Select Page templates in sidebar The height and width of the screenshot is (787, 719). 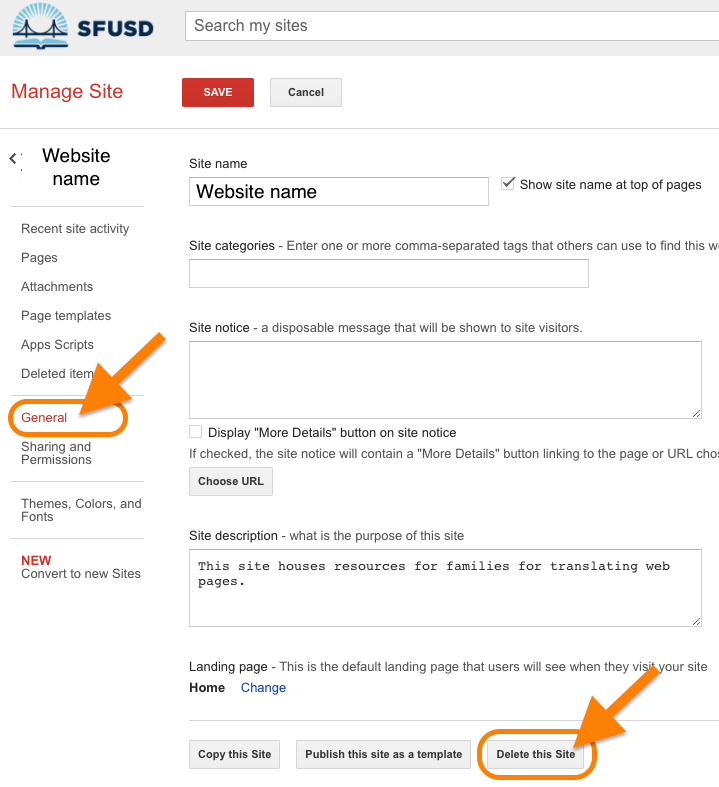(x=66, y=315)
